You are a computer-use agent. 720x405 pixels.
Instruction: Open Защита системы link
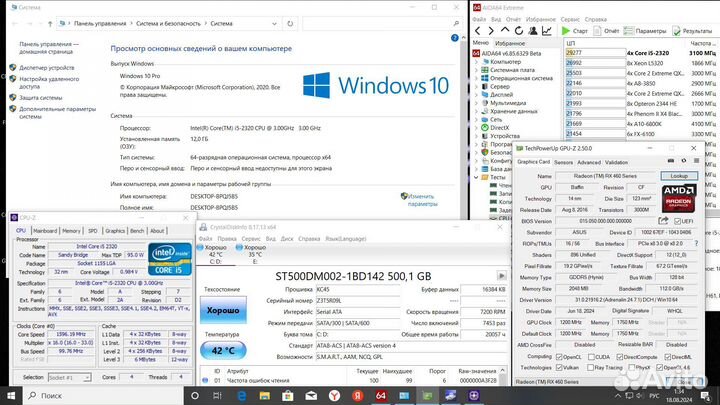tap(40, 97)
